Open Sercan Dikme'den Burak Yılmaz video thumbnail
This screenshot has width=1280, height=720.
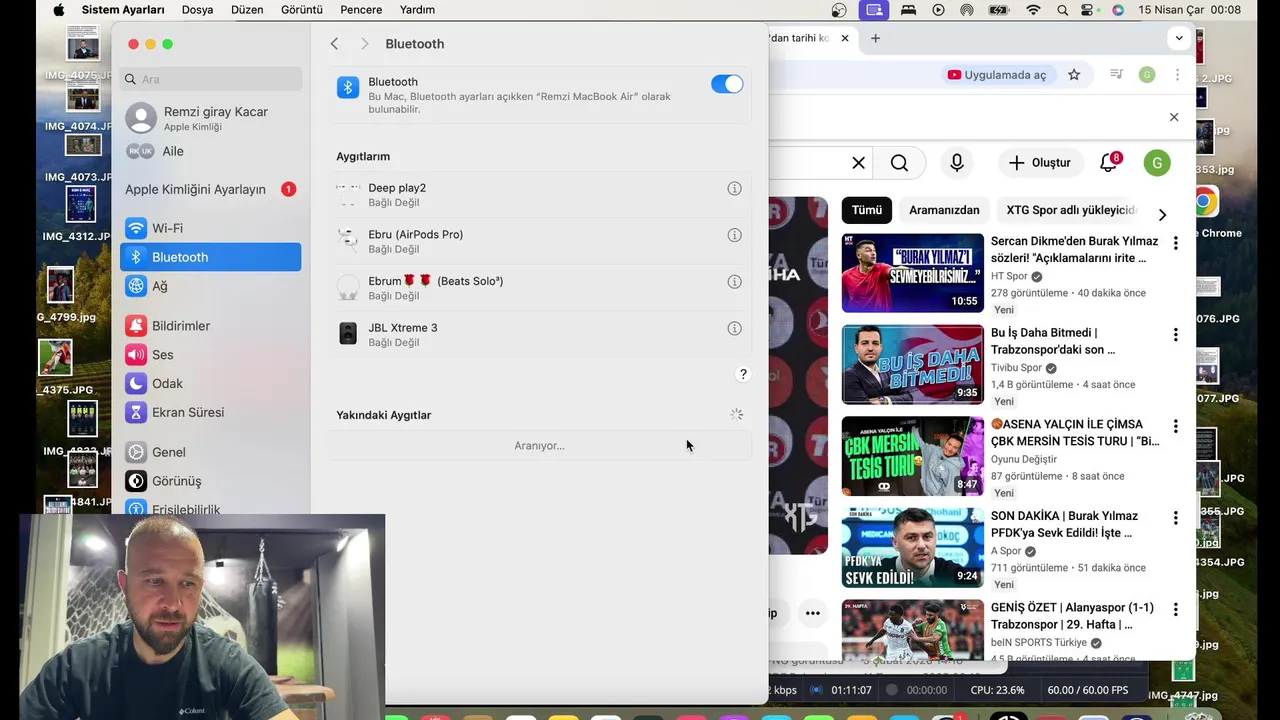coord(912,273)
